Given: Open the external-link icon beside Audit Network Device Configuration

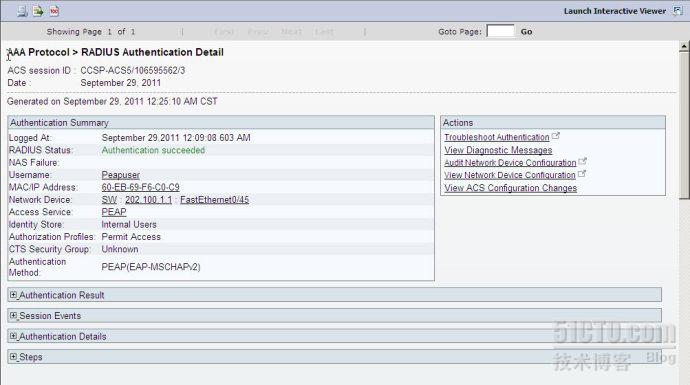Looking at the screenshot, I should point(582,161).
